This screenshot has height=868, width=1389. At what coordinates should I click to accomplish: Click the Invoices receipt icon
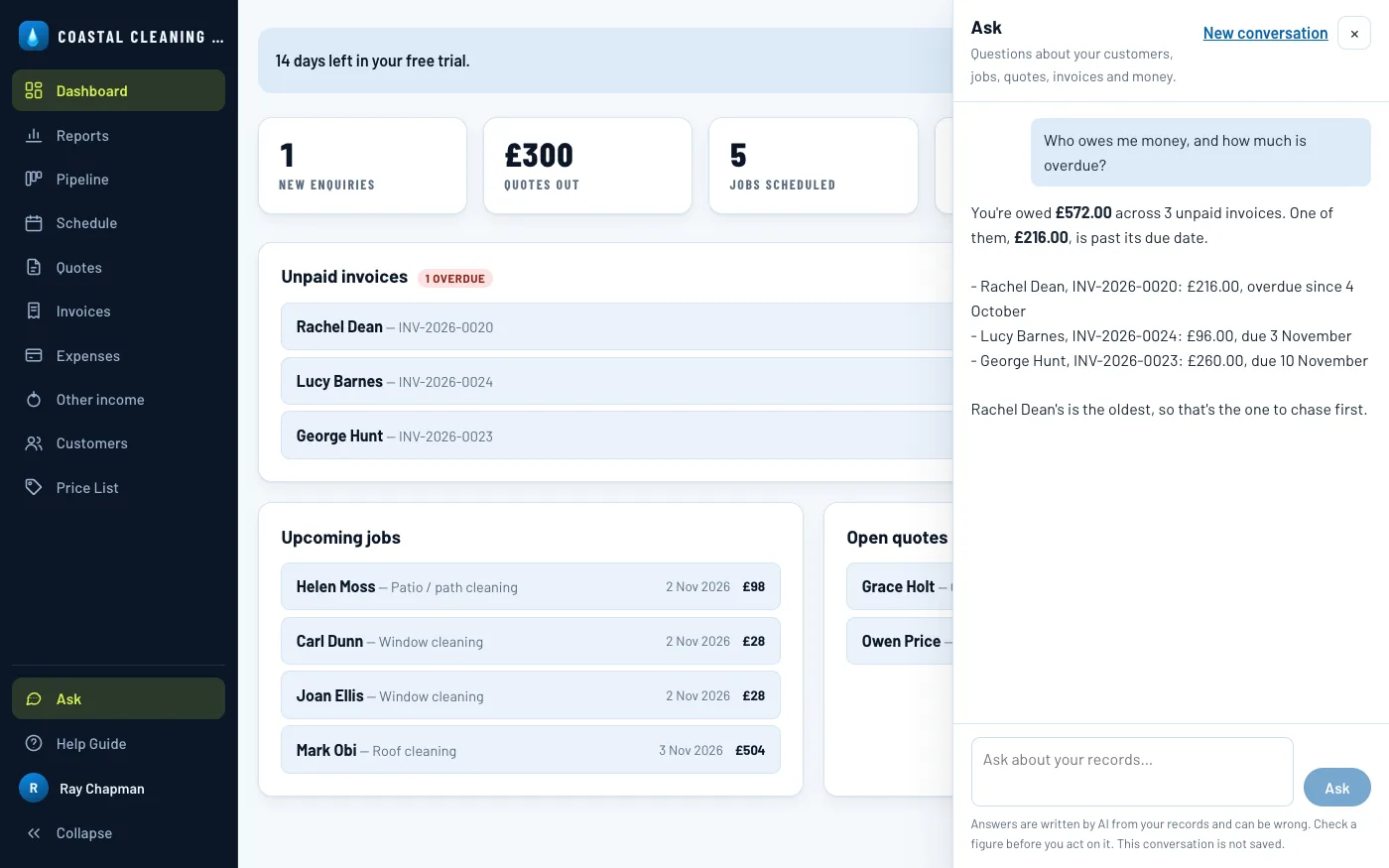(x=34, y=310)
